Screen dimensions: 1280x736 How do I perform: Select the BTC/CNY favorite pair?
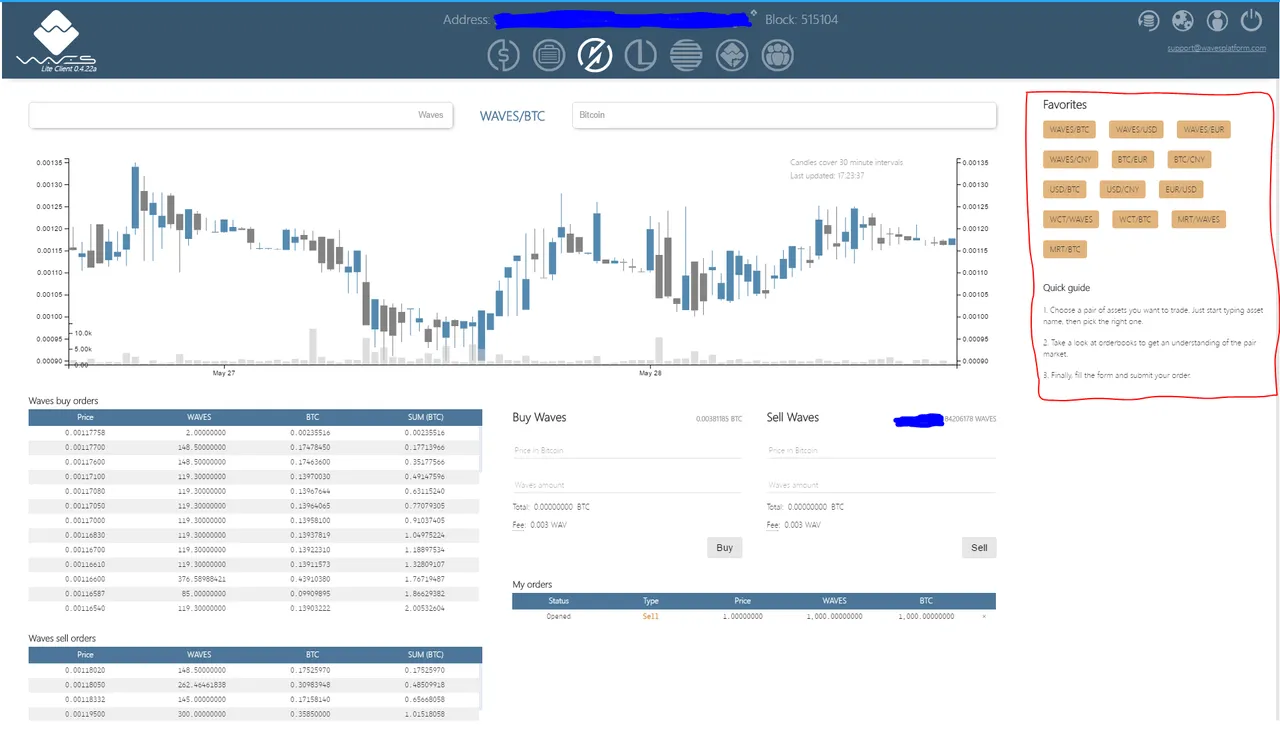[x=1190, y=159]
